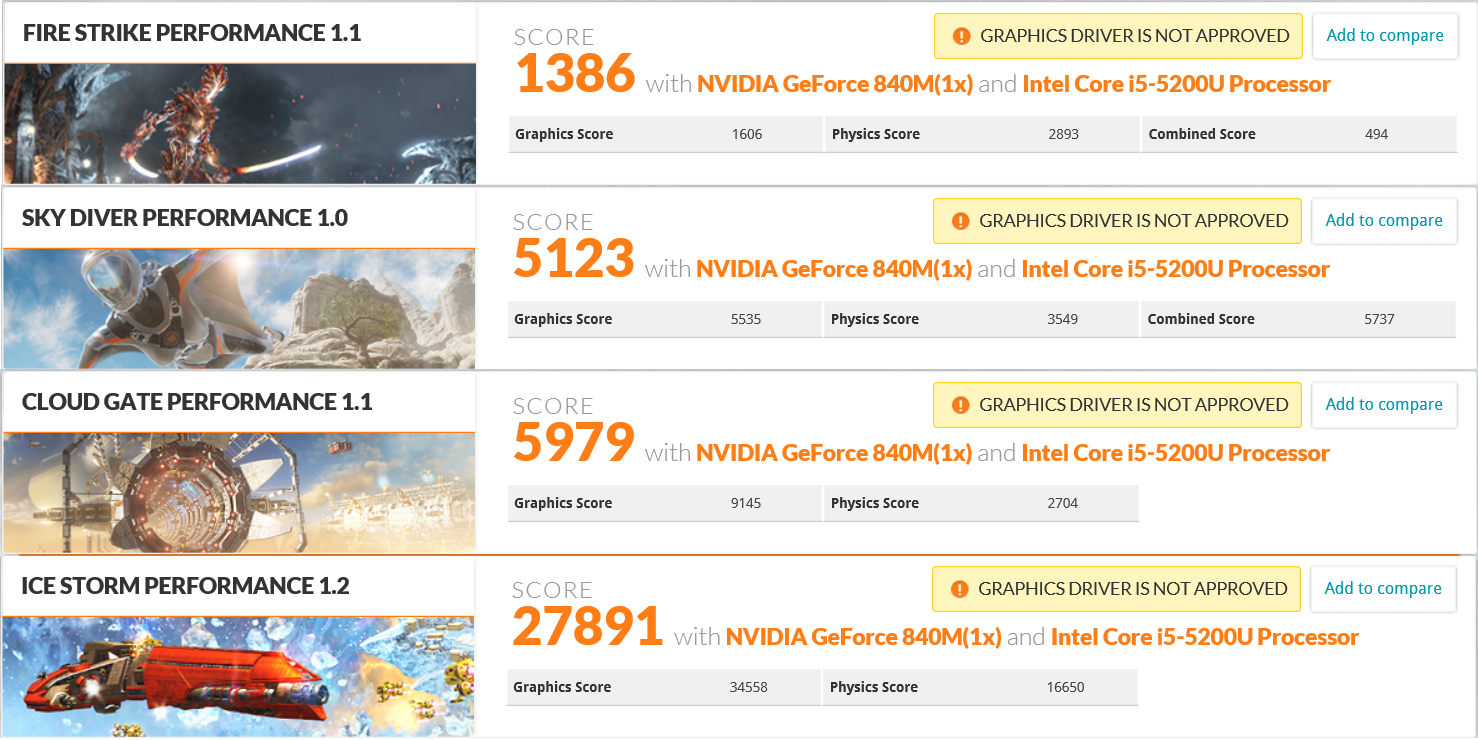Add Sky Diver result to compare
This screenshot has height=740, width=1478.
tap(1384, 221)
